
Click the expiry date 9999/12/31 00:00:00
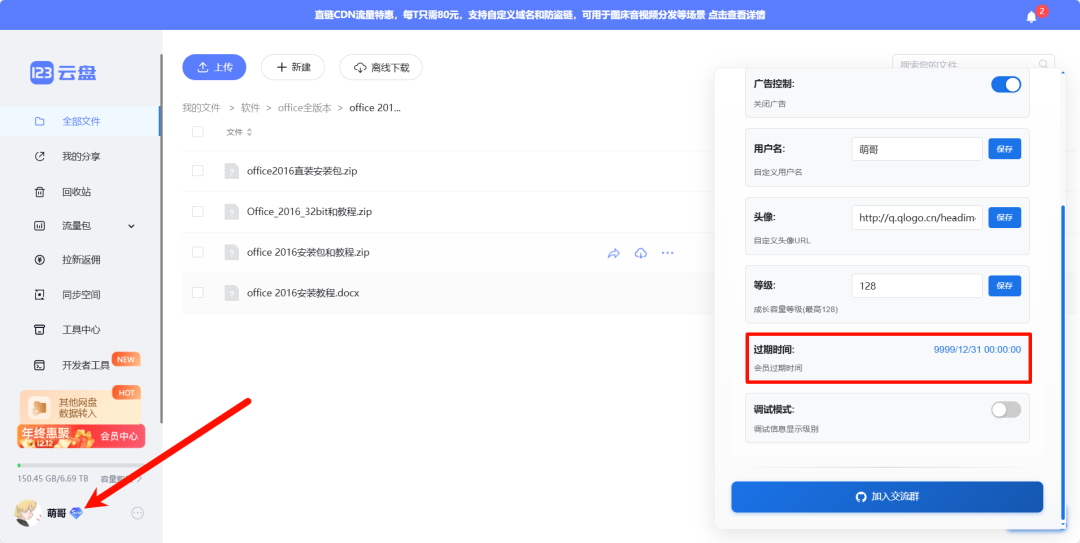pos(977,349)
